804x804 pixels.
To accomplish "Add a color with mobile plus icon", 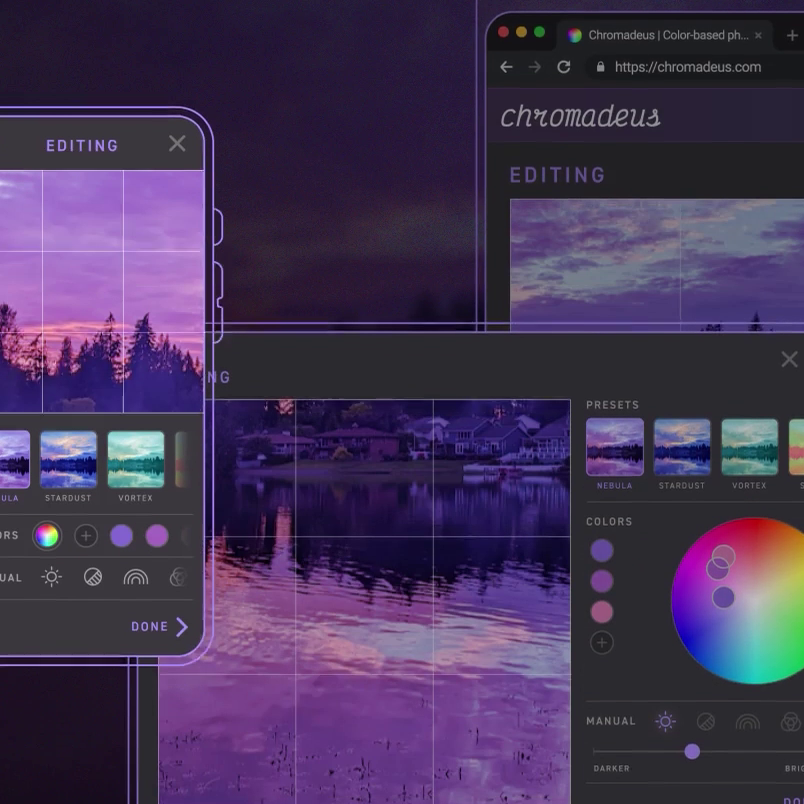I will pos(86,535).
